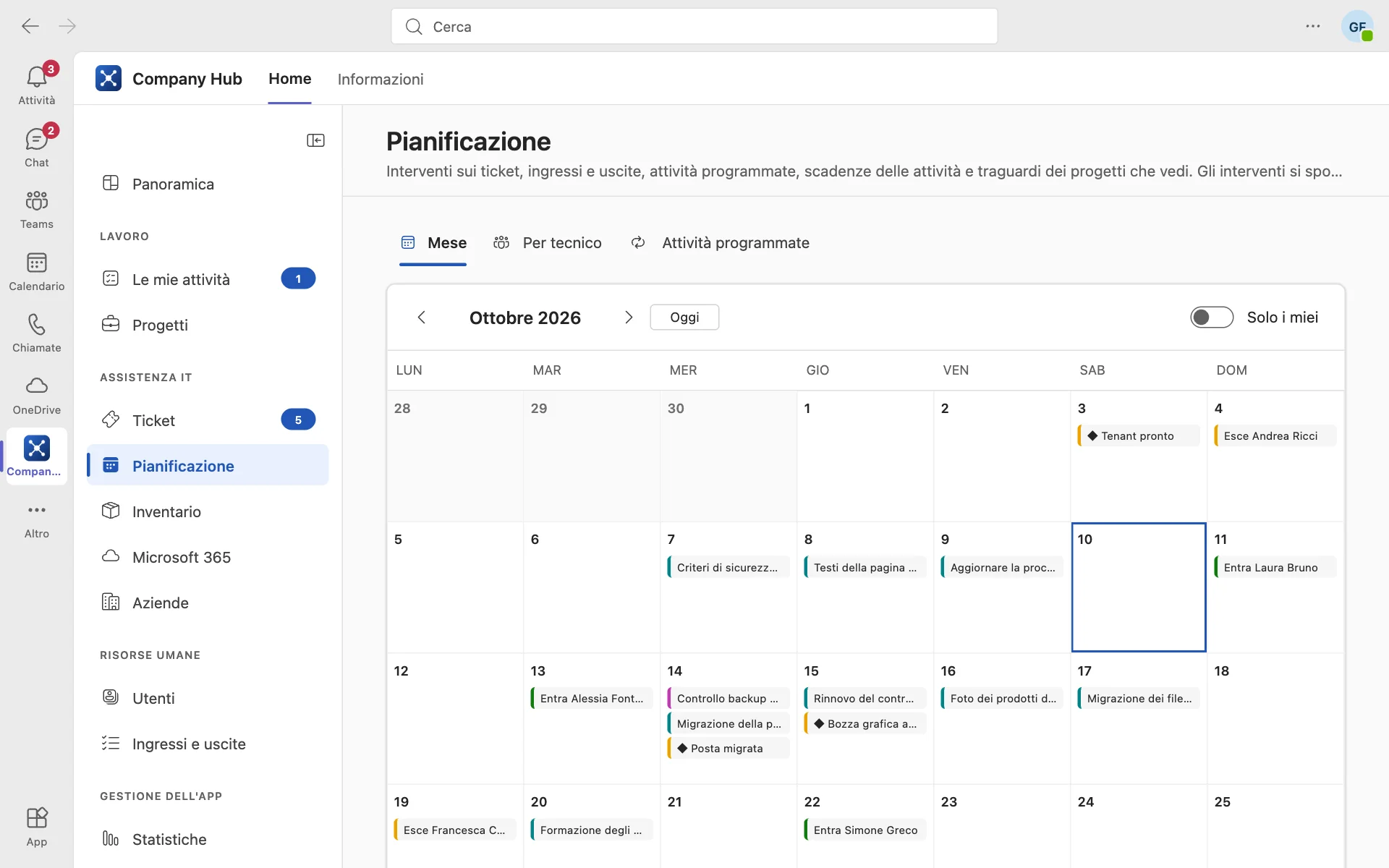
Task: Select day 10 calendar cell
Action: click(x=1139, y=587)
